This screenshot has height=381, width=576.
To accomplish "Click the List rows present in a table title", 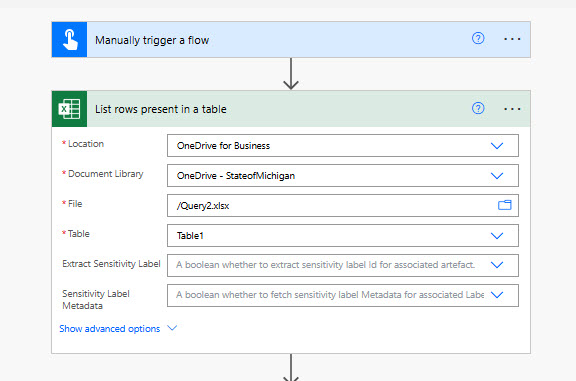I will tap(161, 109).
